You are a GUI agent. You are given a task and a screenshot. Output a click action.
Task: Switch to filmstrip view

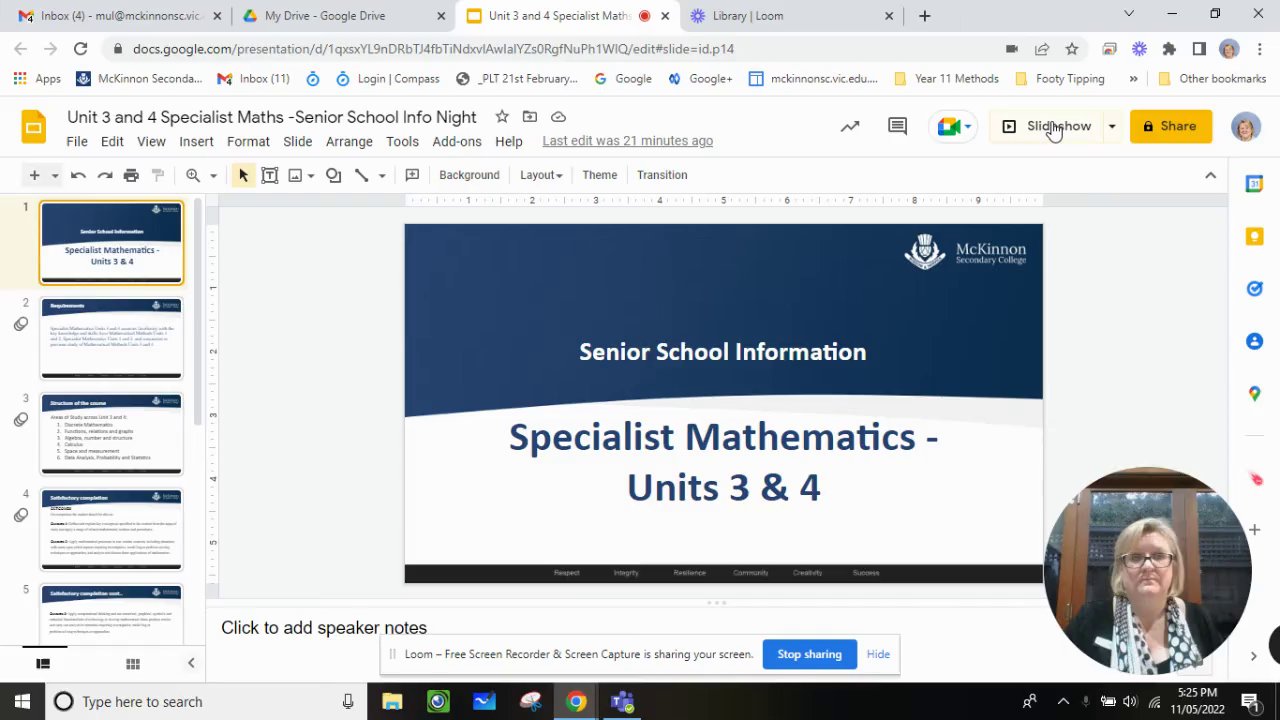(43, 664)
